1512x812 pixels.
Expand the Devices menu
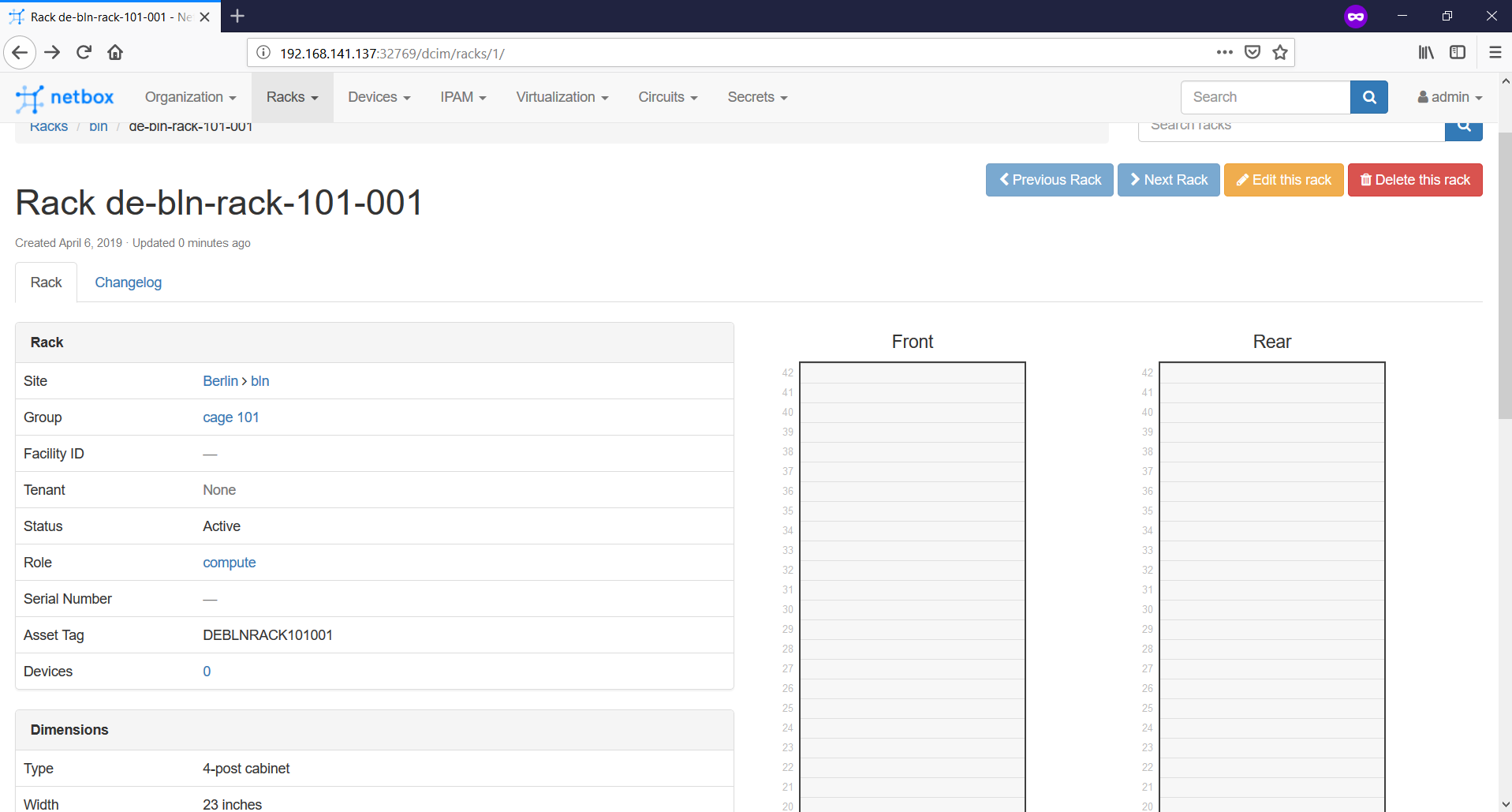pyautogui.click(x=379, y=97)
